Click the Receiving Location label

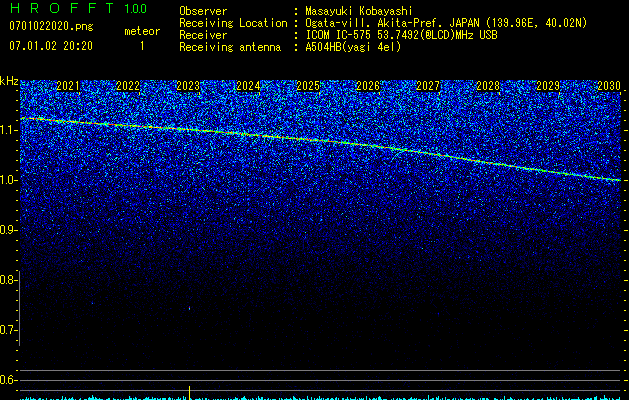[x=233, y=23]
